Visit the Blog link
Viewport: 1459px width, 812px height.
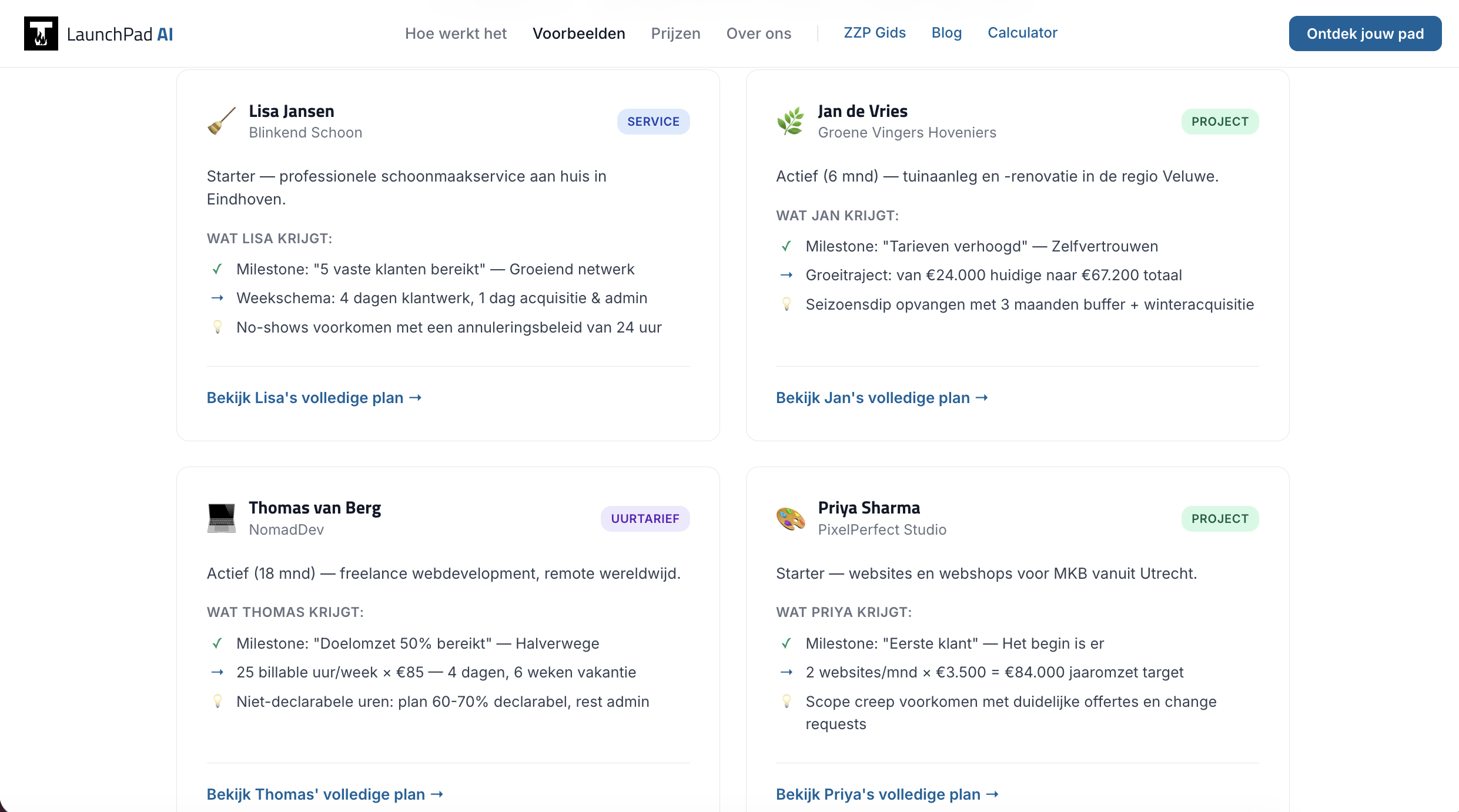tap(946, 33)
